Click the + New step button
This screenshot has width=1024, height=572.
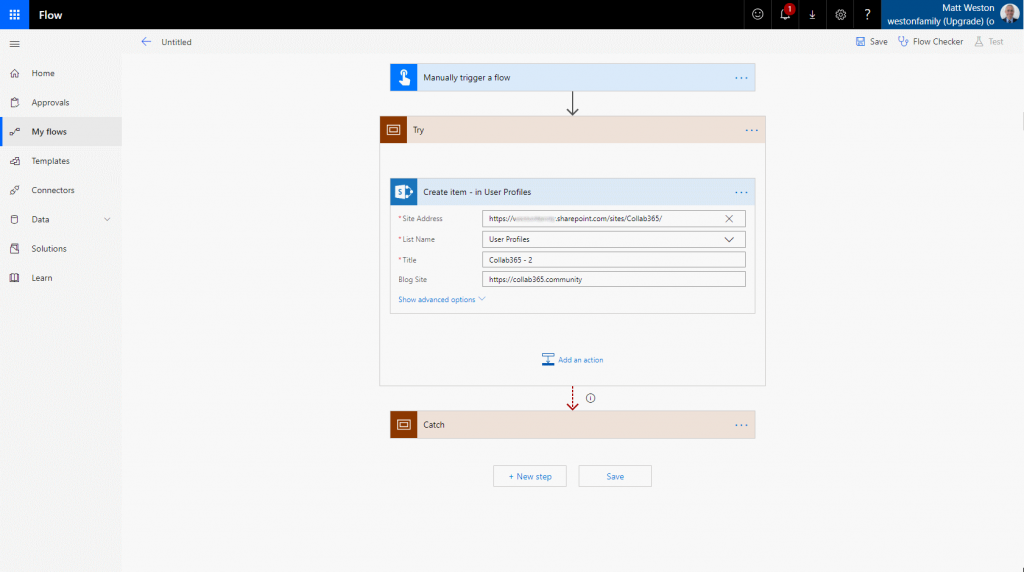pos(530,477)
